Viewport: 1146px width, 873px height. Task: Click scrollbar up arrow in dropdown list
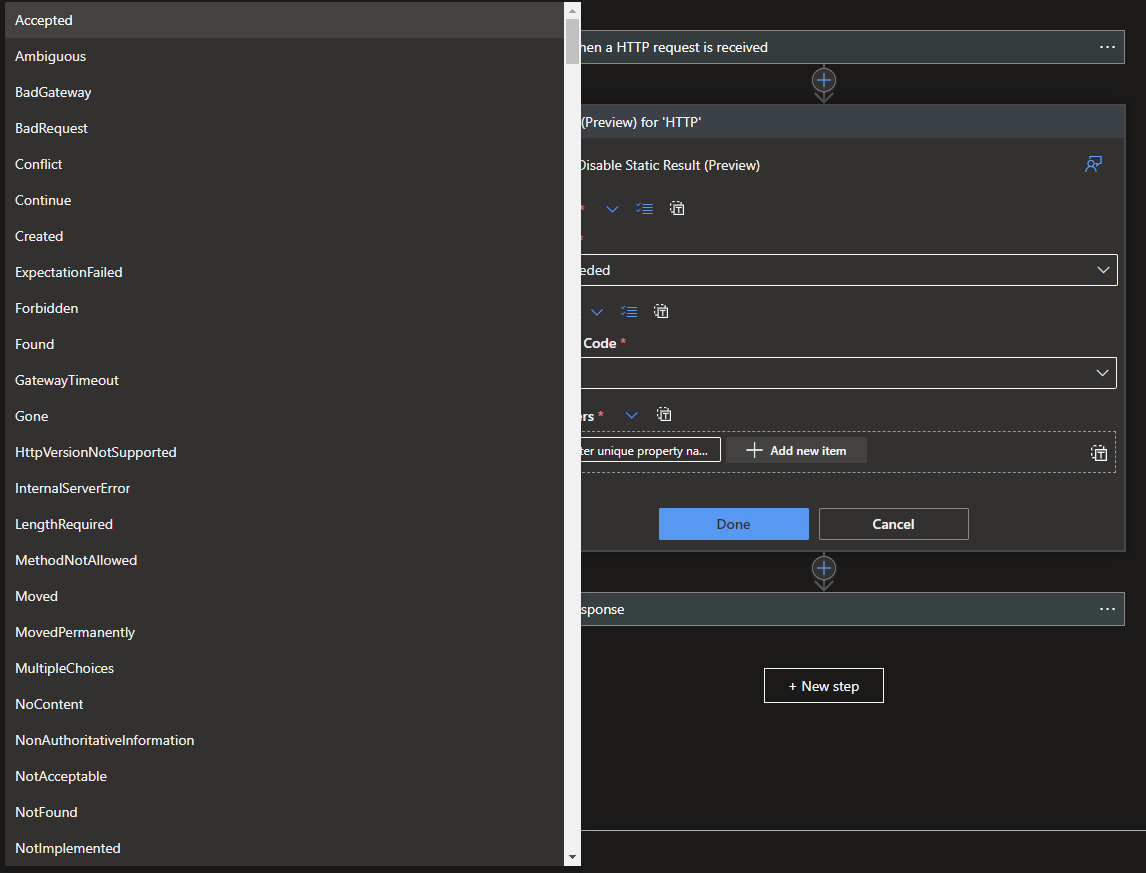coord(572,10)
